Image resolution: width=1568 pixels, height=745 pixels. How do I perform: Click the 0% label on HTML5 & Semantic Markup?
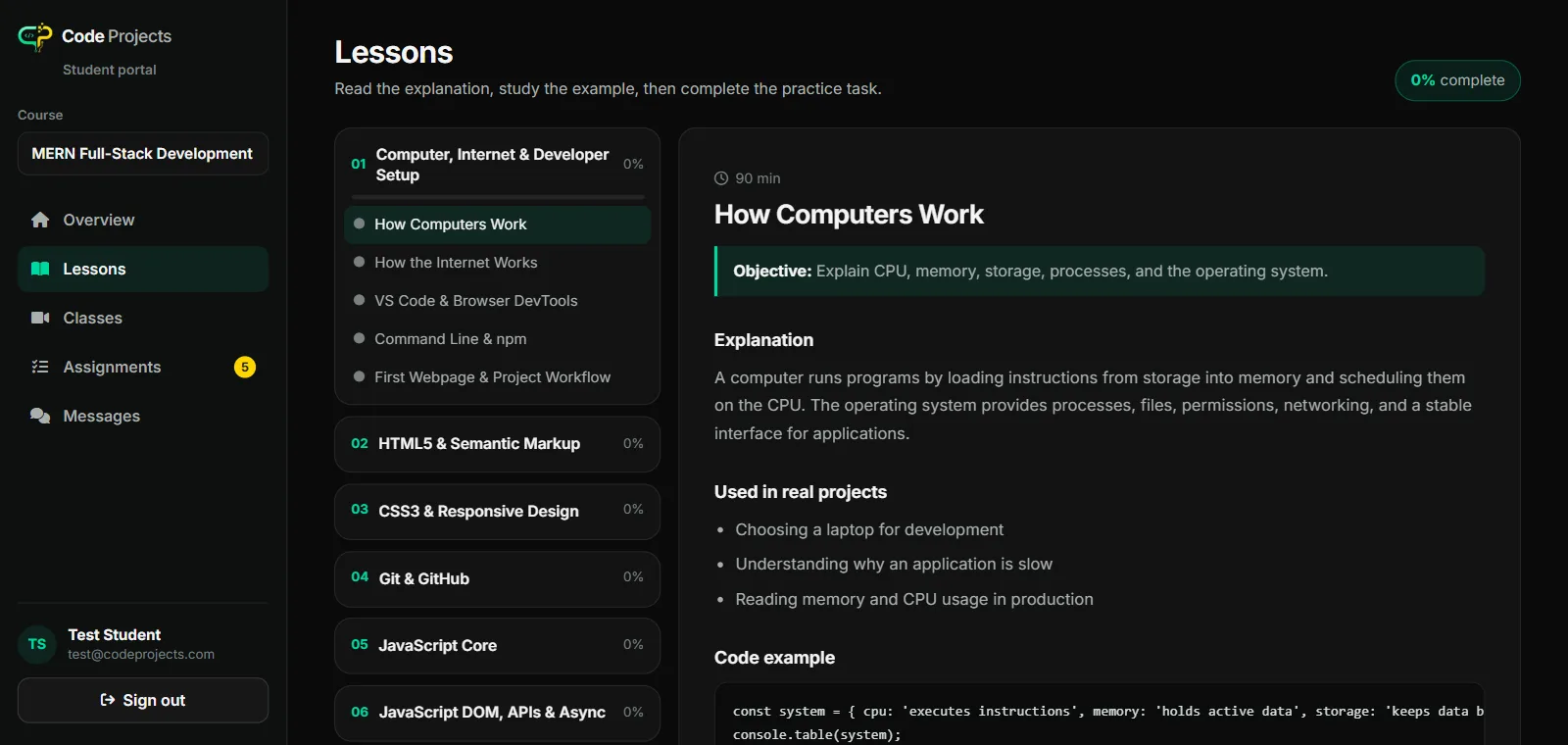point(633,443)
